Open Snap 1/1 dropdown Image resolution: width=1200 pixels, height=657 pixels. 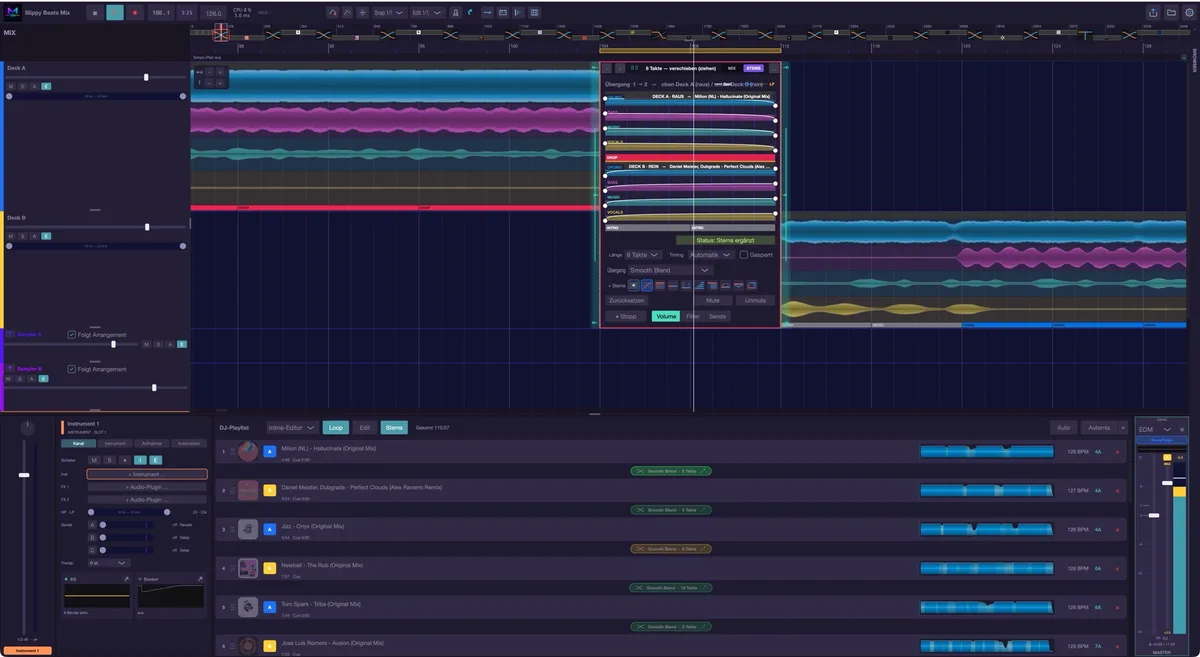[390, 12]
